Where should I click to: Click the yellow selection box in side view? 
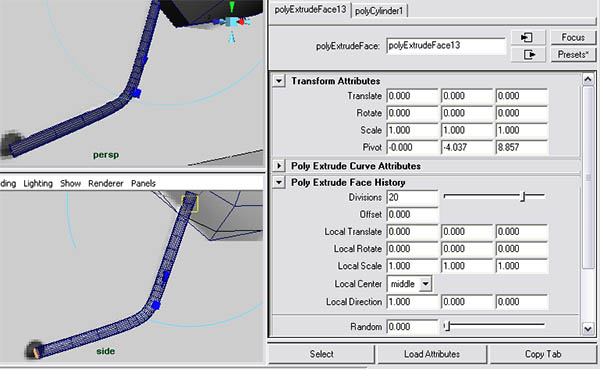pos(190,204)
